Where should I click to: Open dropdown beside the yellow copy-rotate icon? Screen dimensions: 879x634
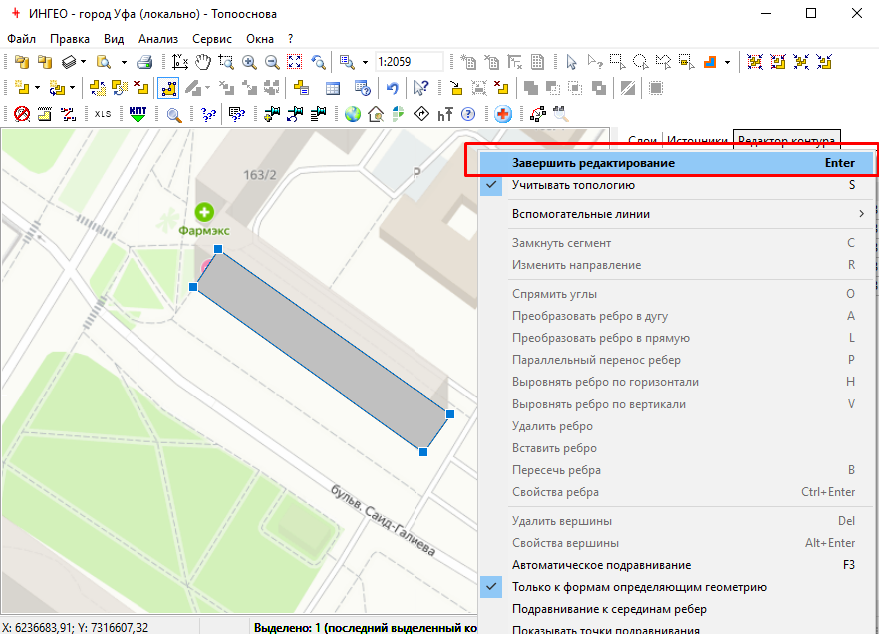coord(72,88)
